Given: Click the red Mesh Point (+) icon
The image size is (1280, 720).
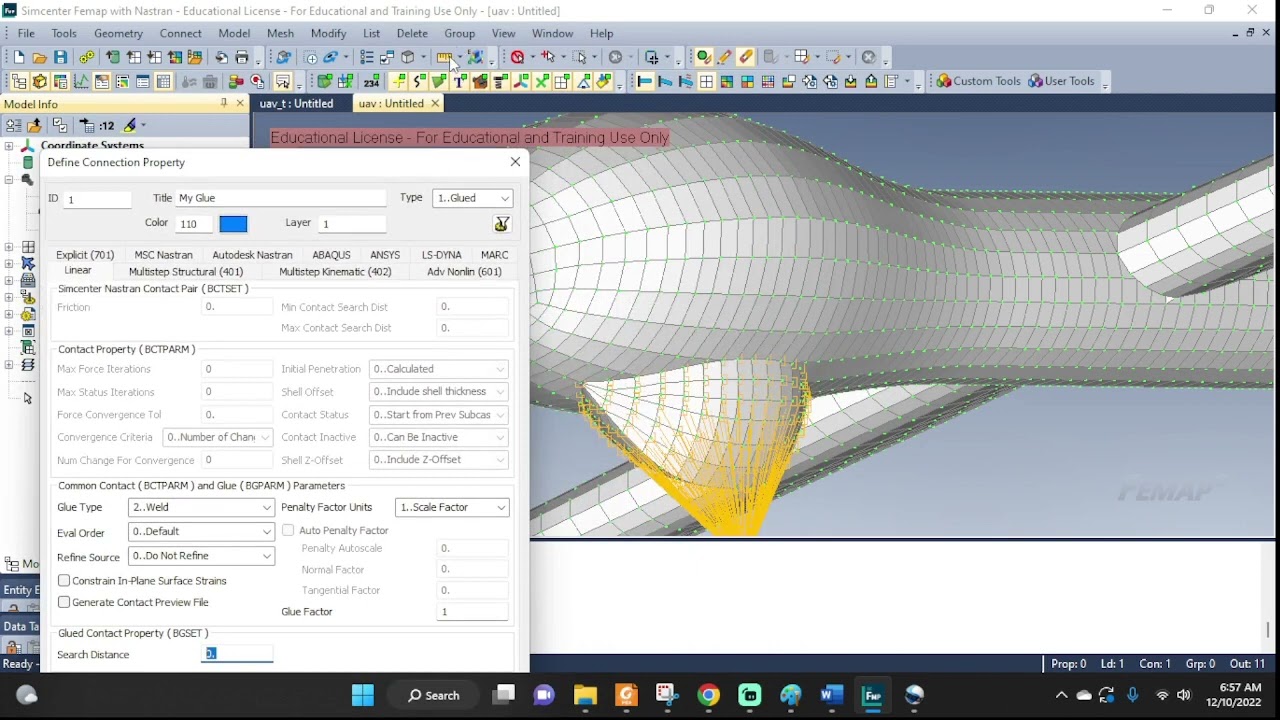Looking at the screenshot, I should pos(548,57).
